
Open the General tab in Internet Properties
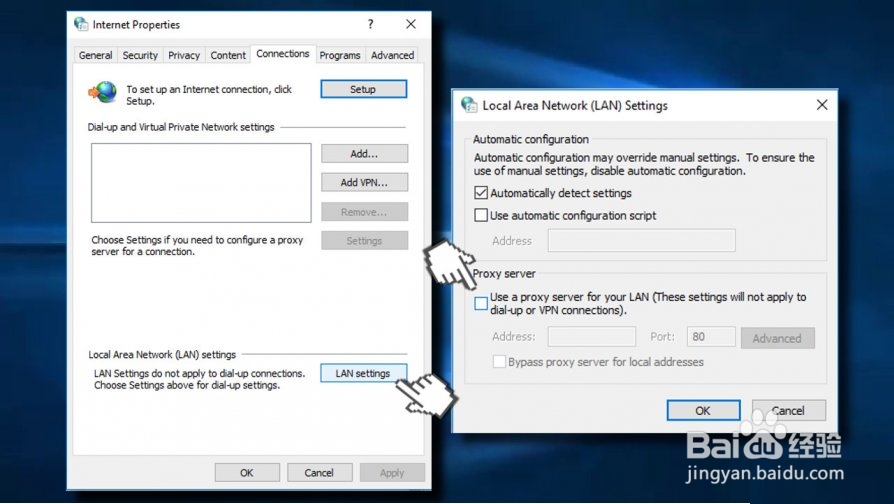point(95,55)
